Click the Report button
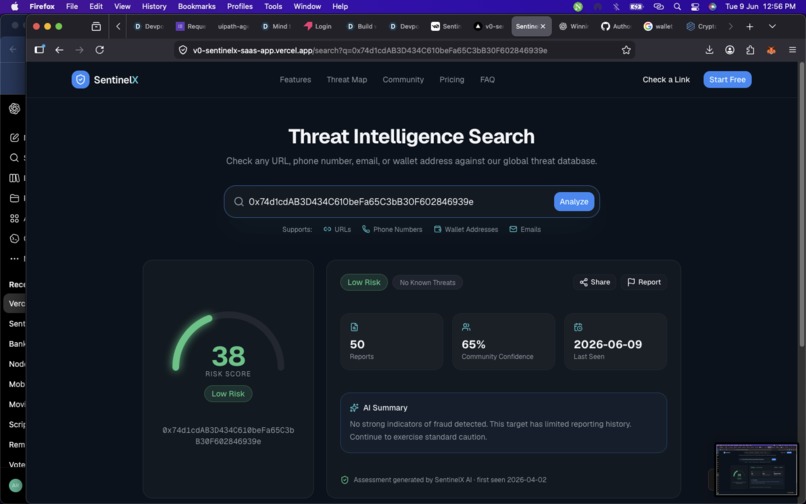This screenshot has height=504, width=806. (644, 282)
